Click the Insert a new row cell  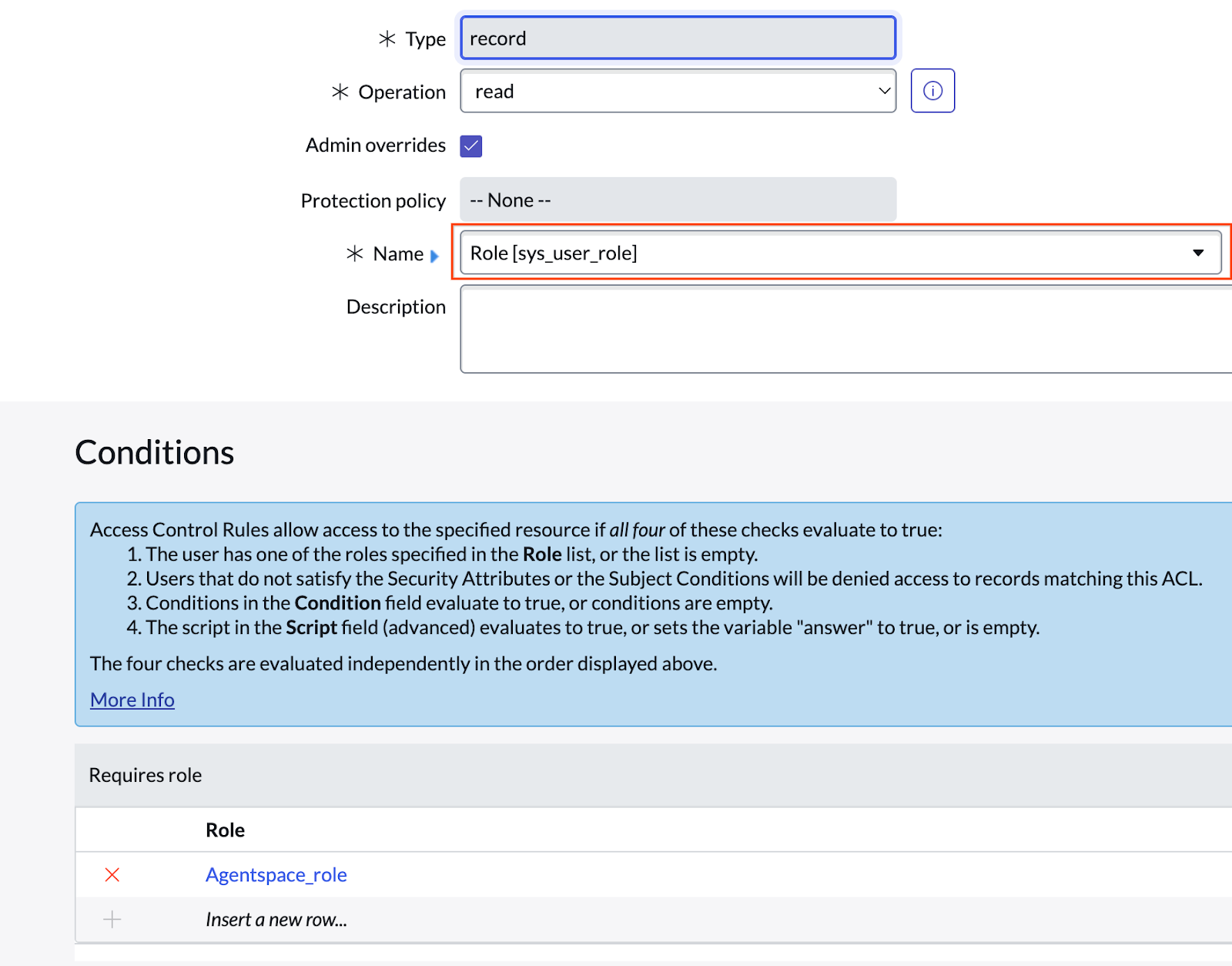pyautogui.click(x=276, y=919)
